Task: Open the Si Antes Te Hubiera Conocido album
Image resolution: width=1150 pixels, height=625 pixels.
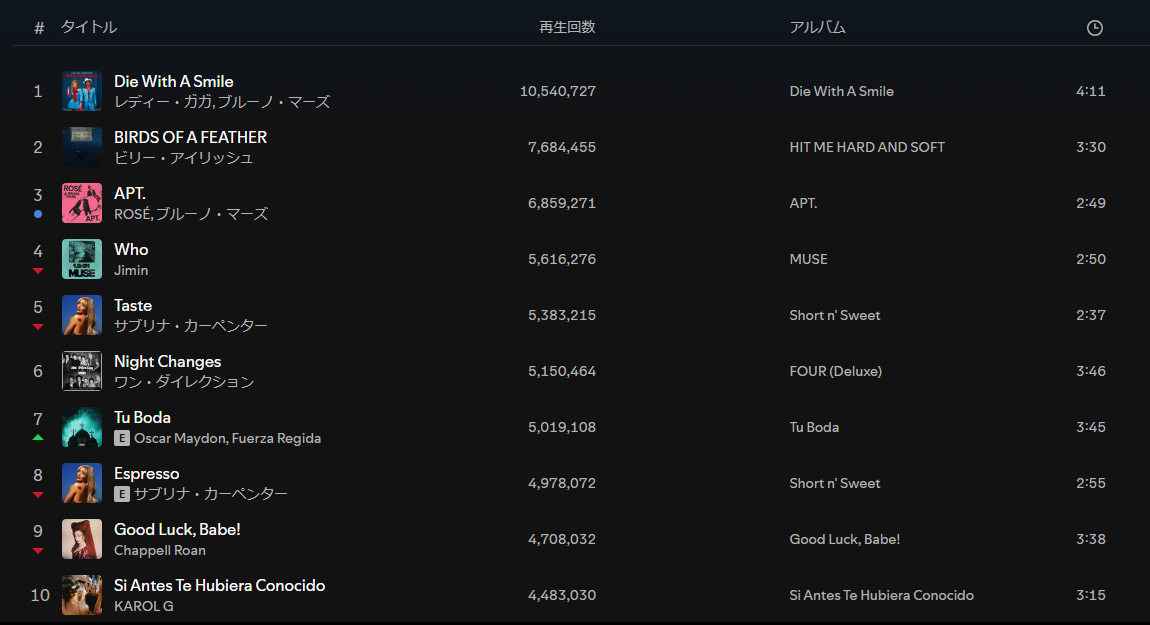Action: tap(882, 595)
